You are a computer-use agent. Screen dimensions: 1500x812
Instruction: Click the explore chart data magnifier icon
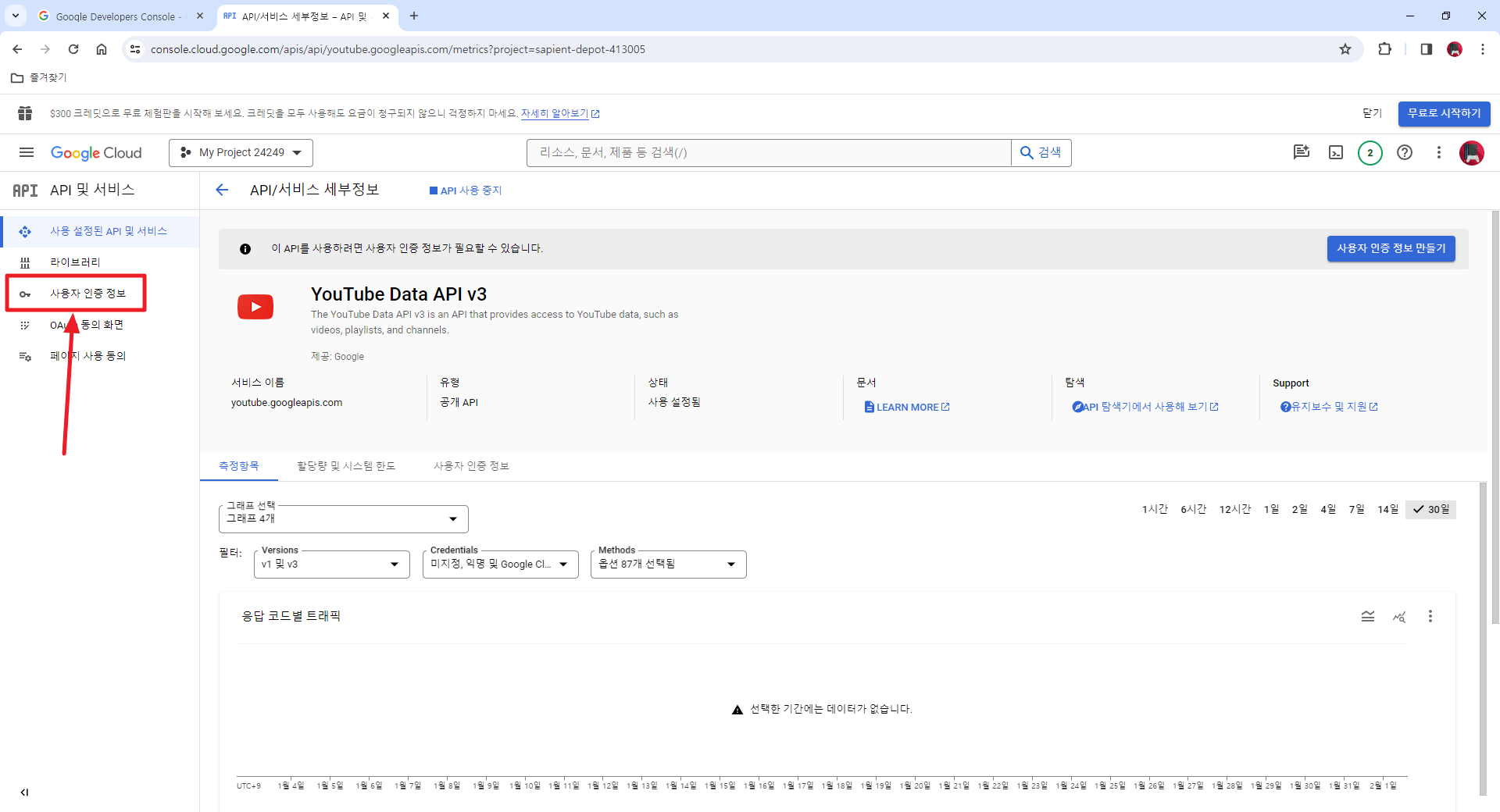tap(1399, 616)
